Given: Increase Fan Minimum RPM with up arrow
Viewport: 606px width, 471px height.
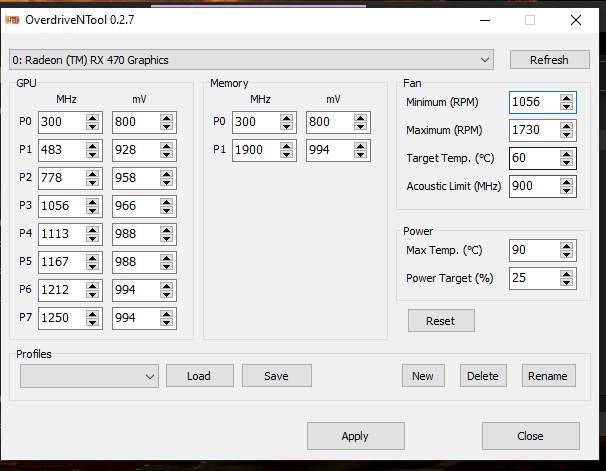Looking at the screenshot, I should pyautogui.click(x=567, y=99).
